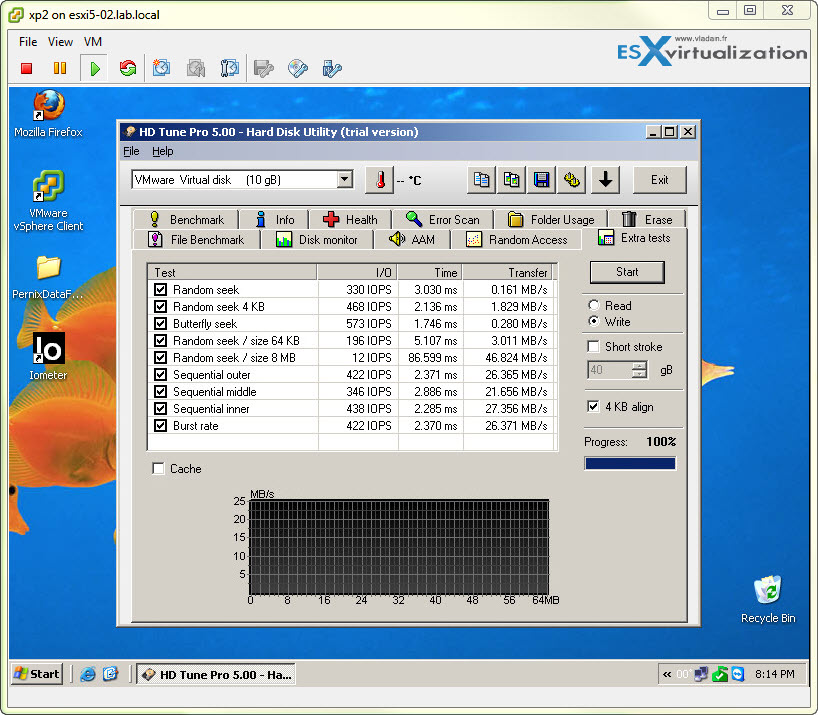Power on VM with green play icon
The width and height of the screenshot is (818, 715).
coord(94,68)
